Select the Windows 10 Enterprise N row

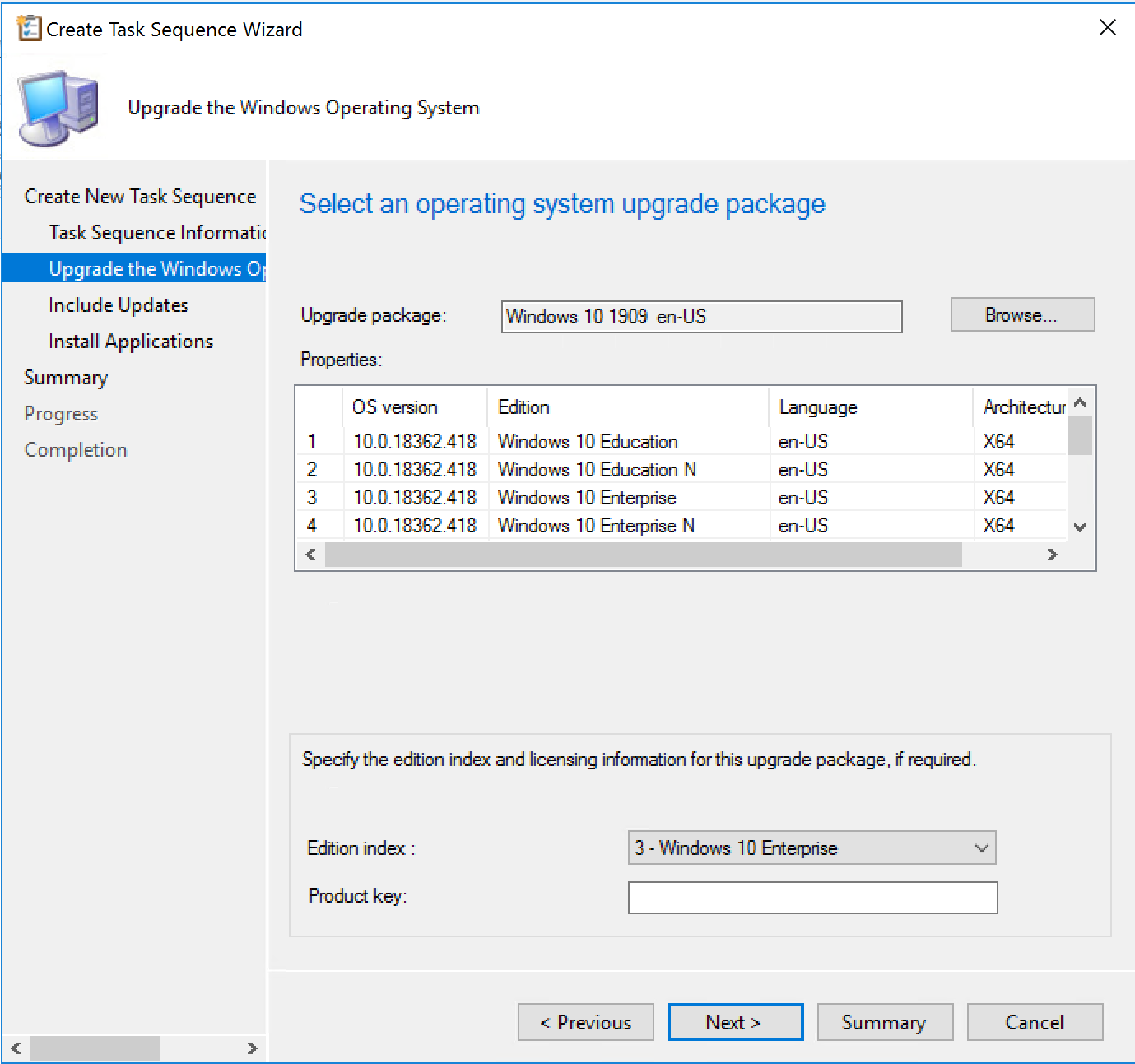[x=681, y=526]
